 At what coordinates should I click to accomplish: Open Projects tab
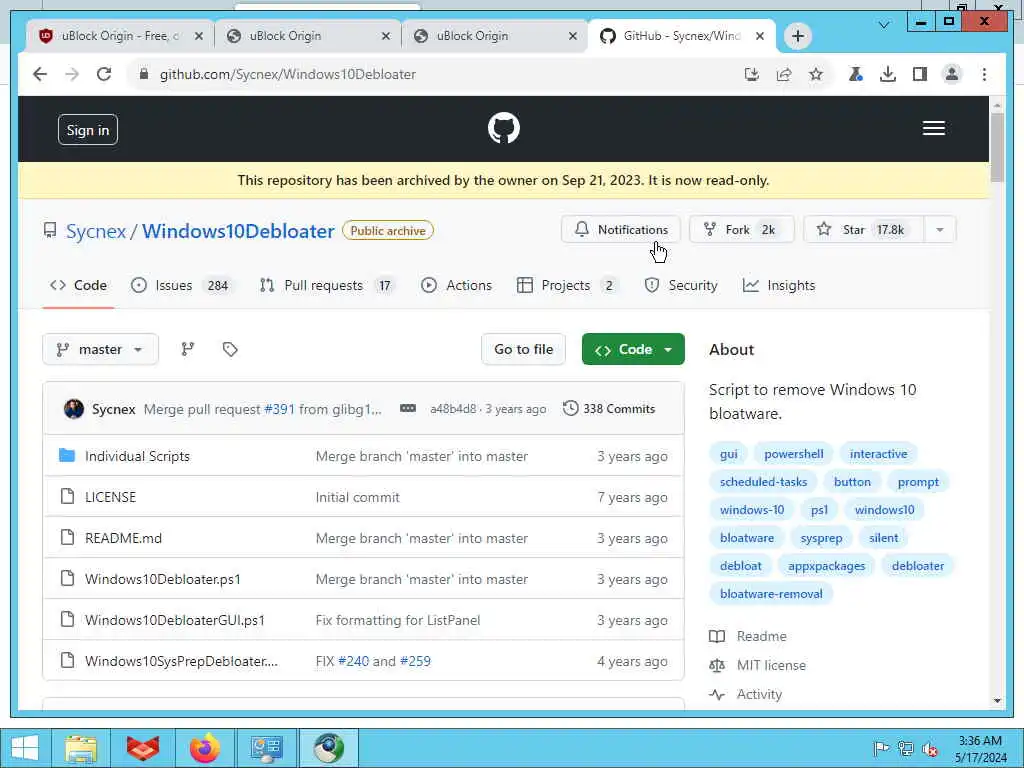(567, 285)
